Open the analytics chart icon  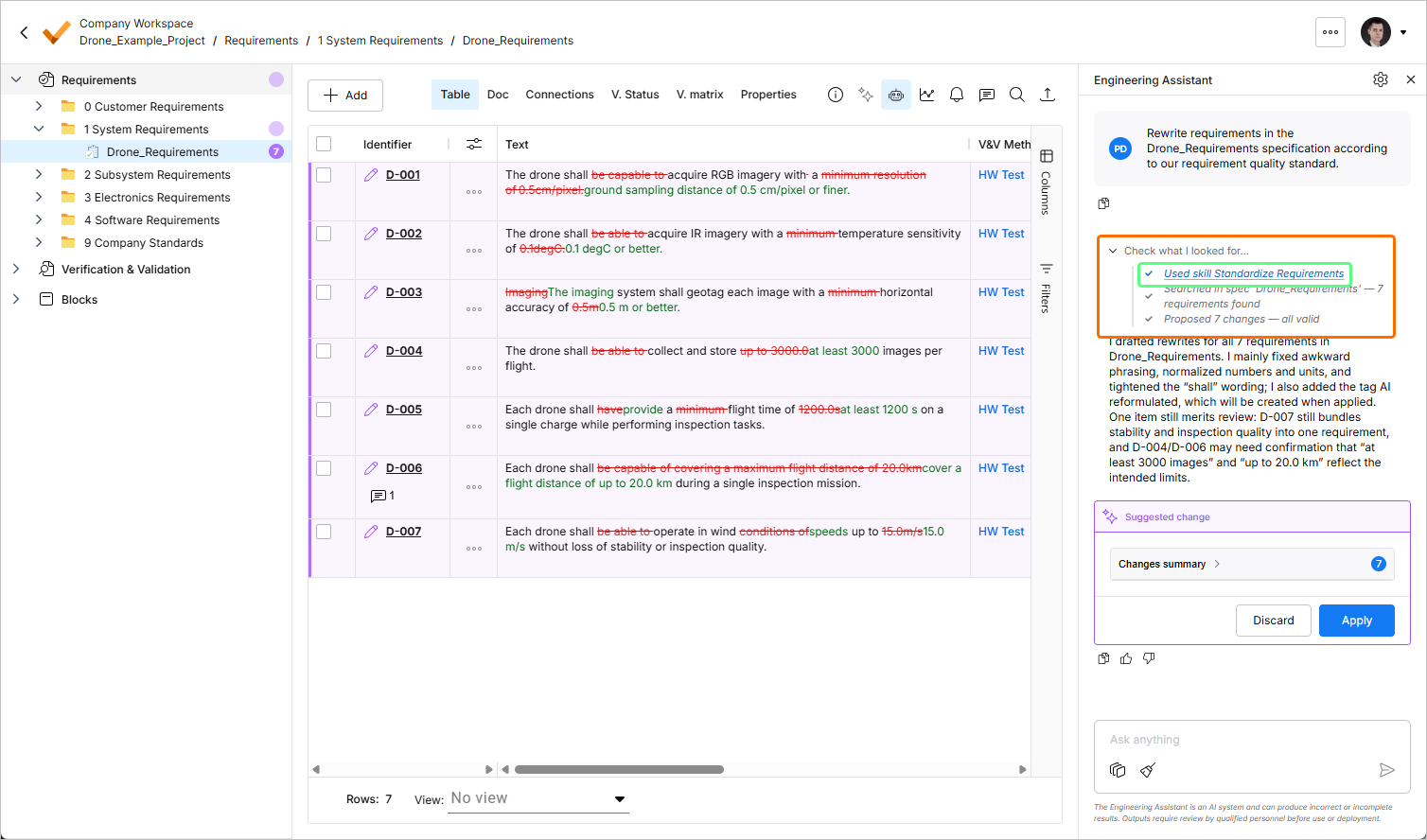pyautogui.click(x=926, y=95)
